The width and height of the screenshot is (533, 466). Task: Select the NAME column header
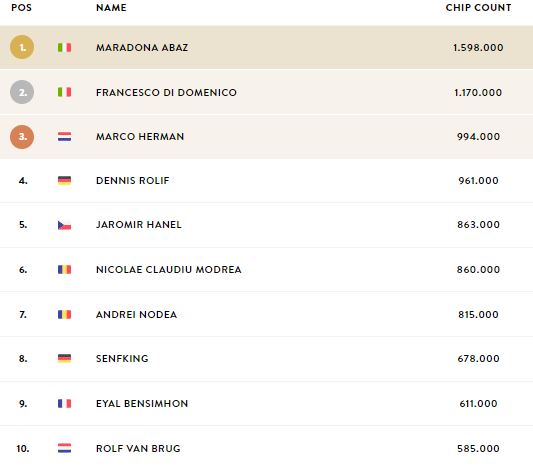point(111,7)
